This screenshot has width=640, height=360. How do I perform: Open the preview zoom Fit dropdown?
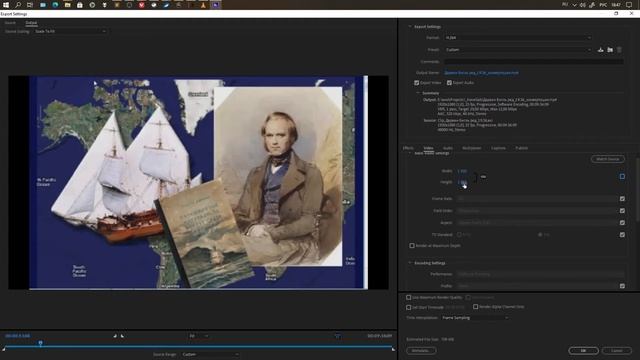point(199,336)
